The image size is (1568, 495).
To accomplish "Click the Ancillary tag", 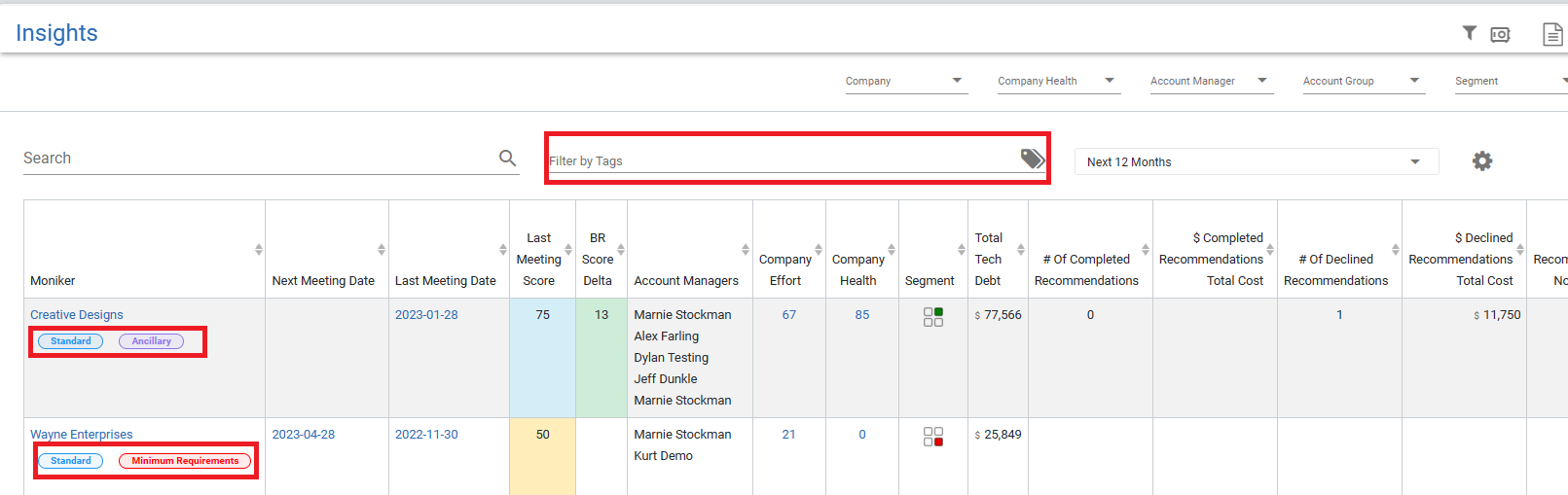I will [x=151, y=341].
